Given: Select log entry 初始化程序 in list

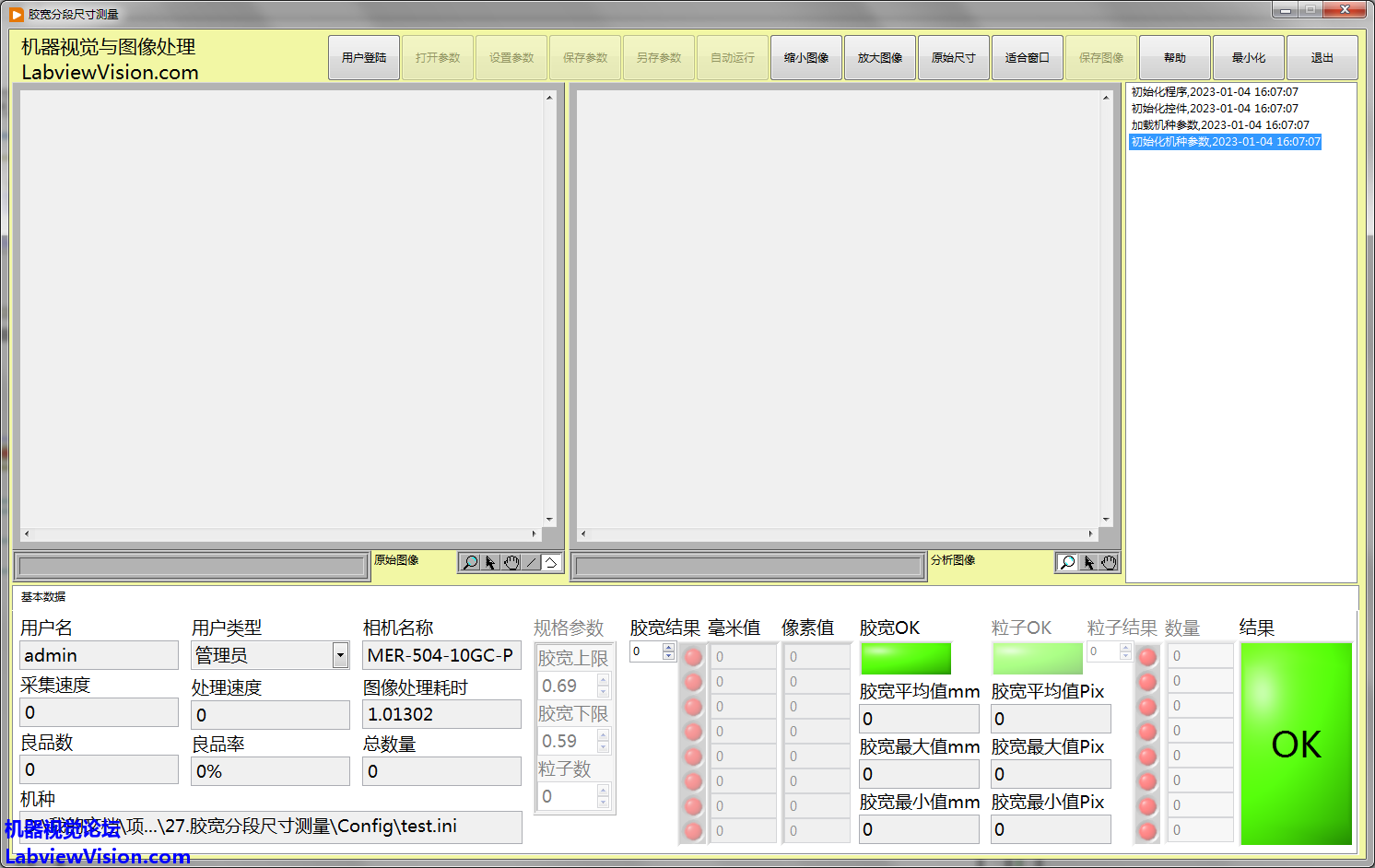Looking at the screenshot, I should coord(1214,92).
